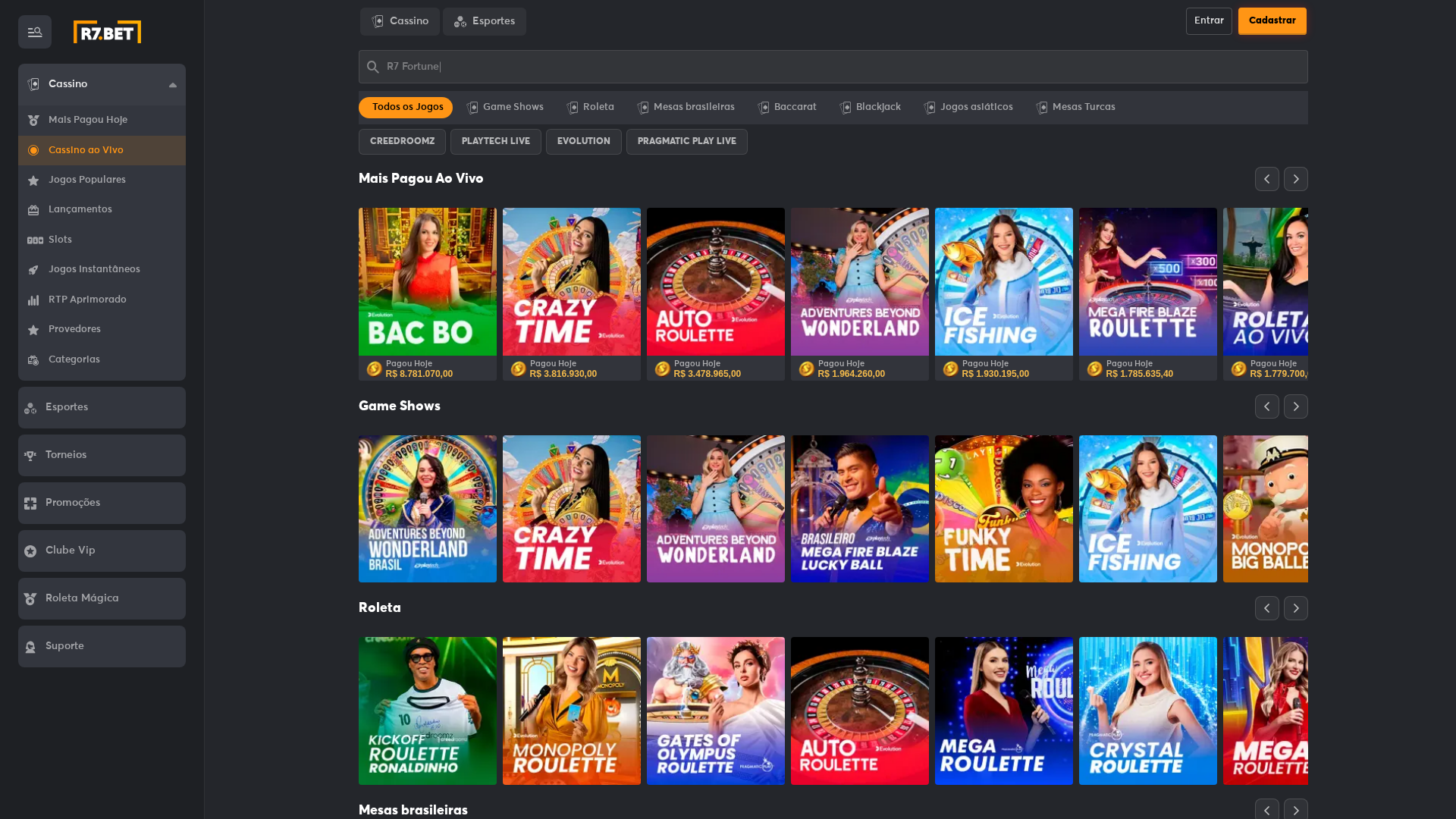Click the RTP Aprimorado chart icon
Image resolution: width=1456 pixels, height=819 pixels.
point(33,300)
